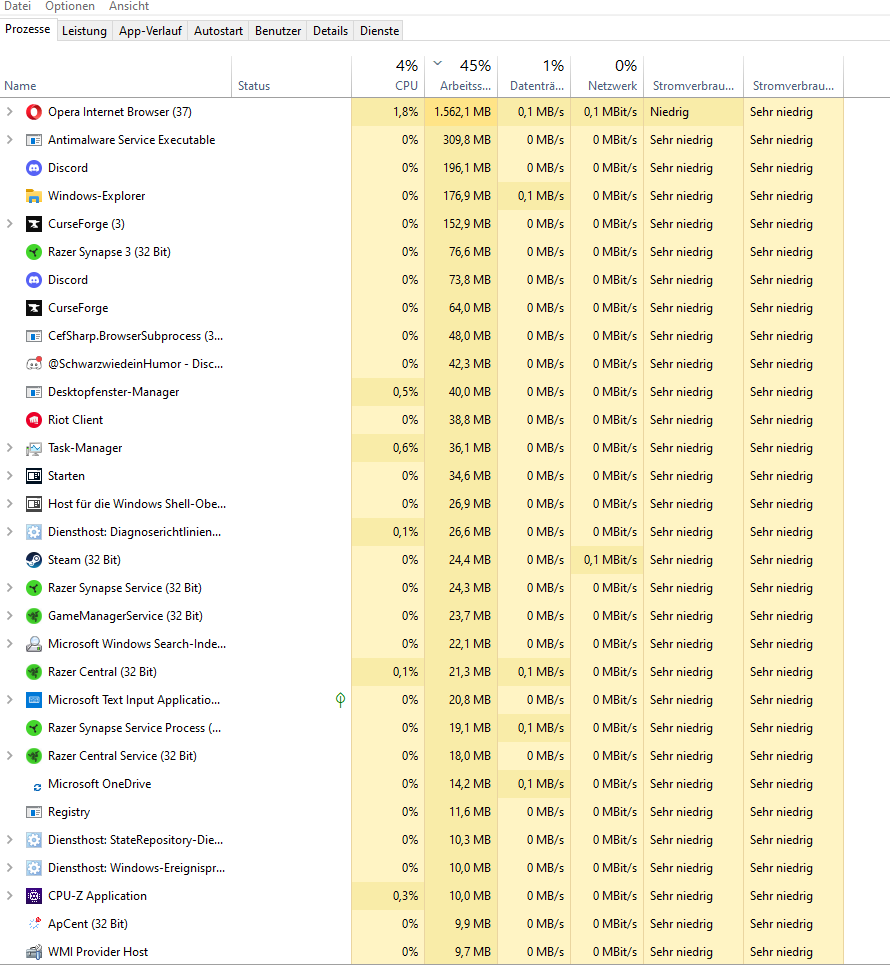Viewport: 890px width, 970px height.
Task: Click the WMI Provider Host icon
Action: (x=33, y=951)
